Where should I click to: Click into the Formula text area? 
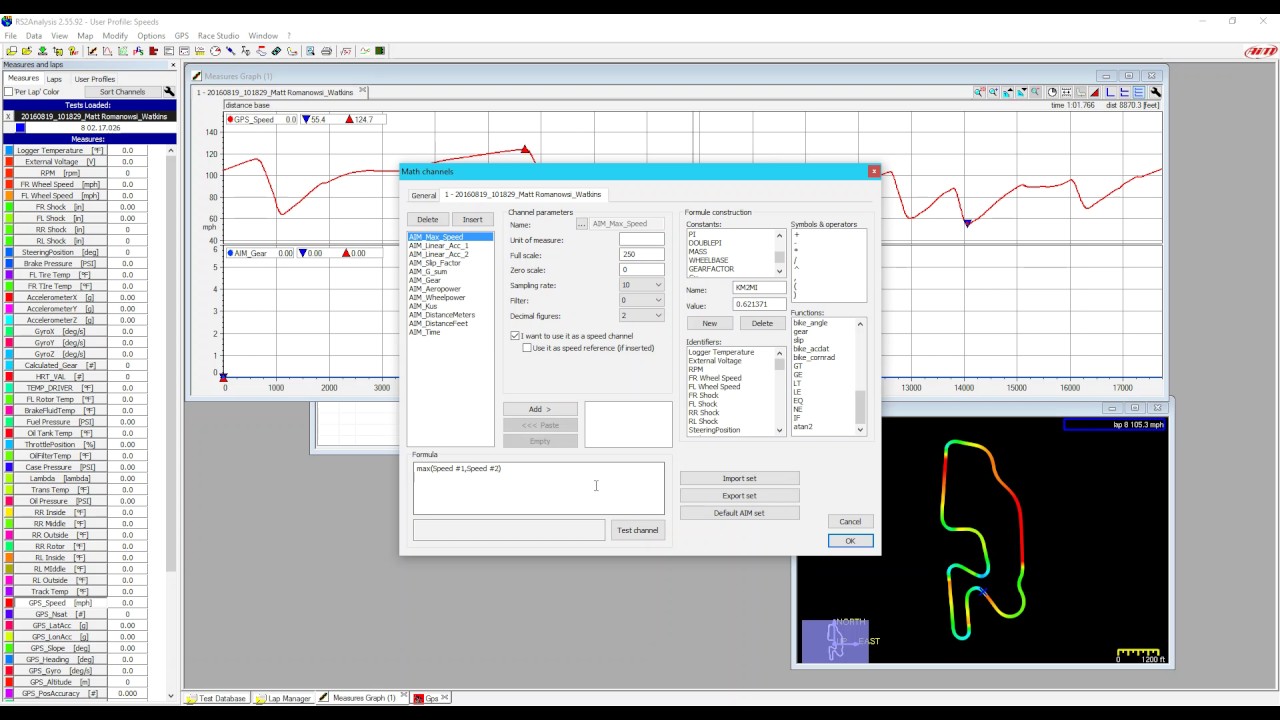[x=538, y=488]
